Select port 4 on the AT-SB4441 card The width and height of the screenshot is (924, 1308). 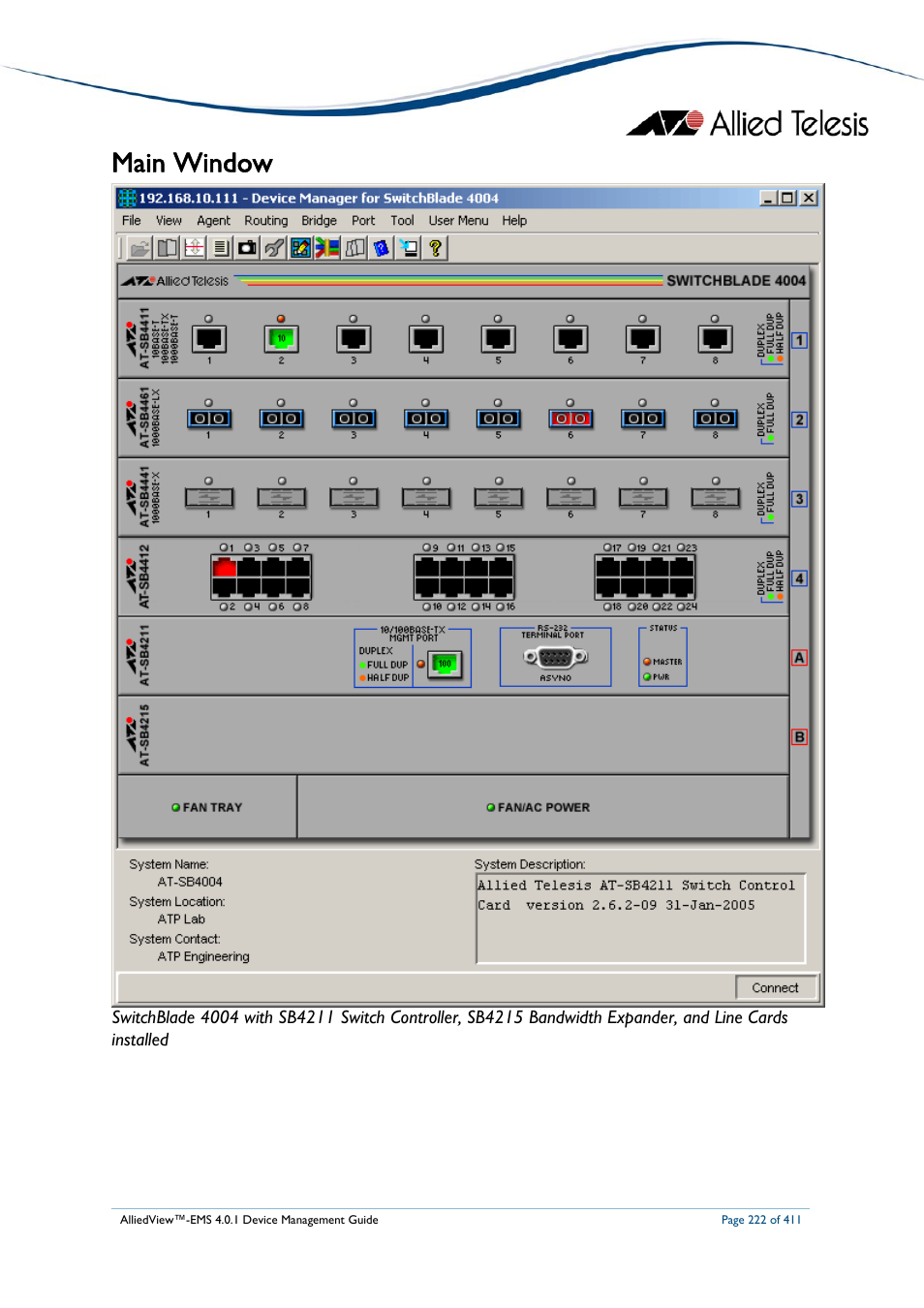426,498
